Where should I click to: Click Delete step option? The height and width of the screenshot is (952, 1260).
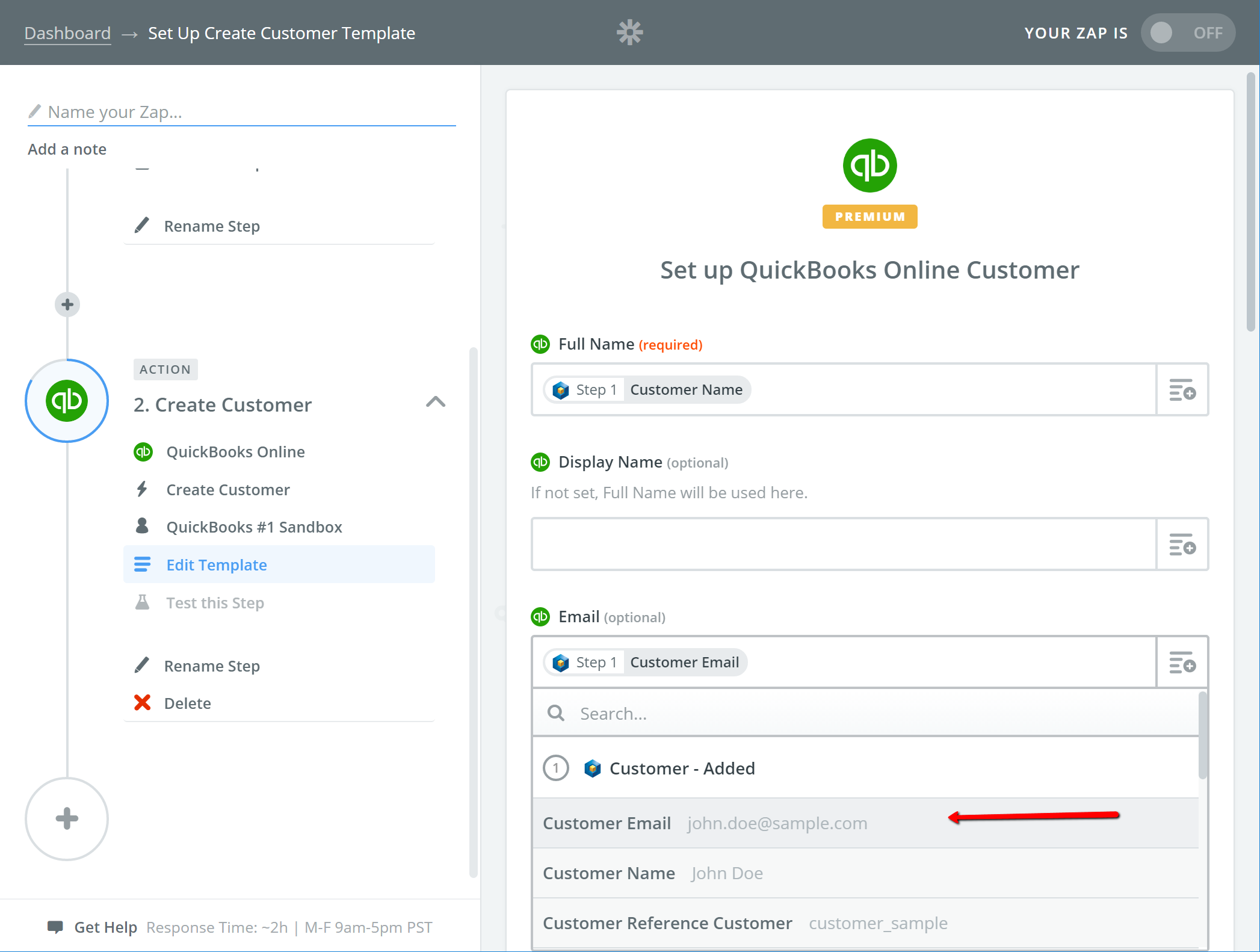(187, 703)
